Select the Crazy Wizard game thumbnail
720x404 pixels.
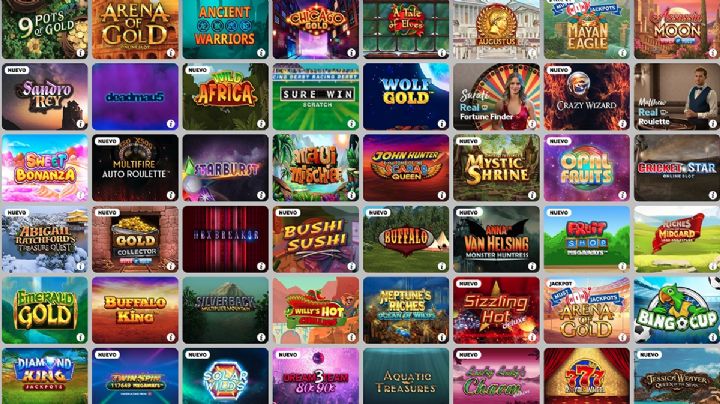click(587, 97)
